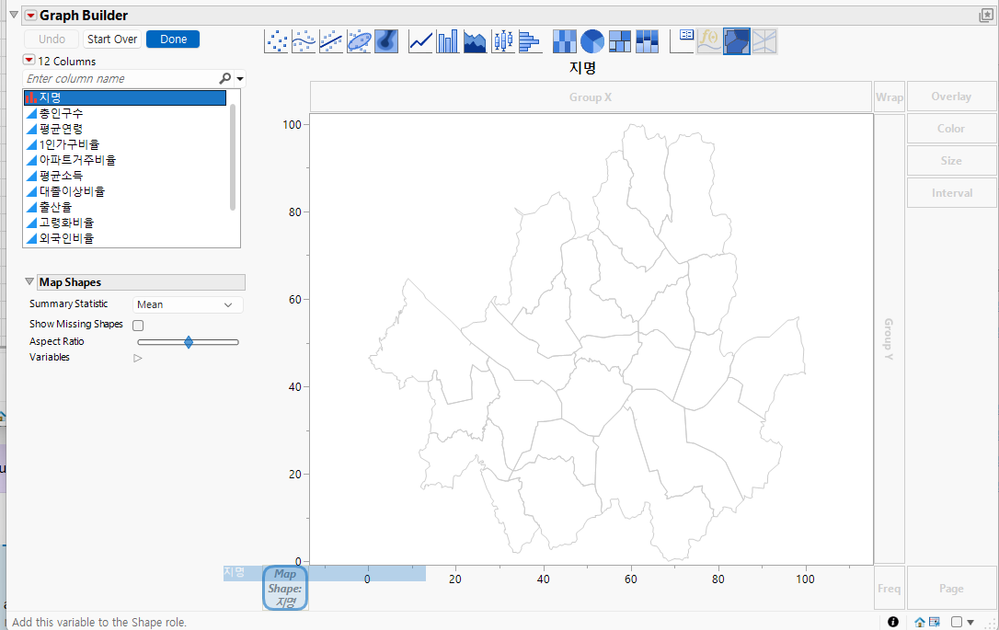Click the Wrap drop zone
999x630 pixels.
(889, 97)
